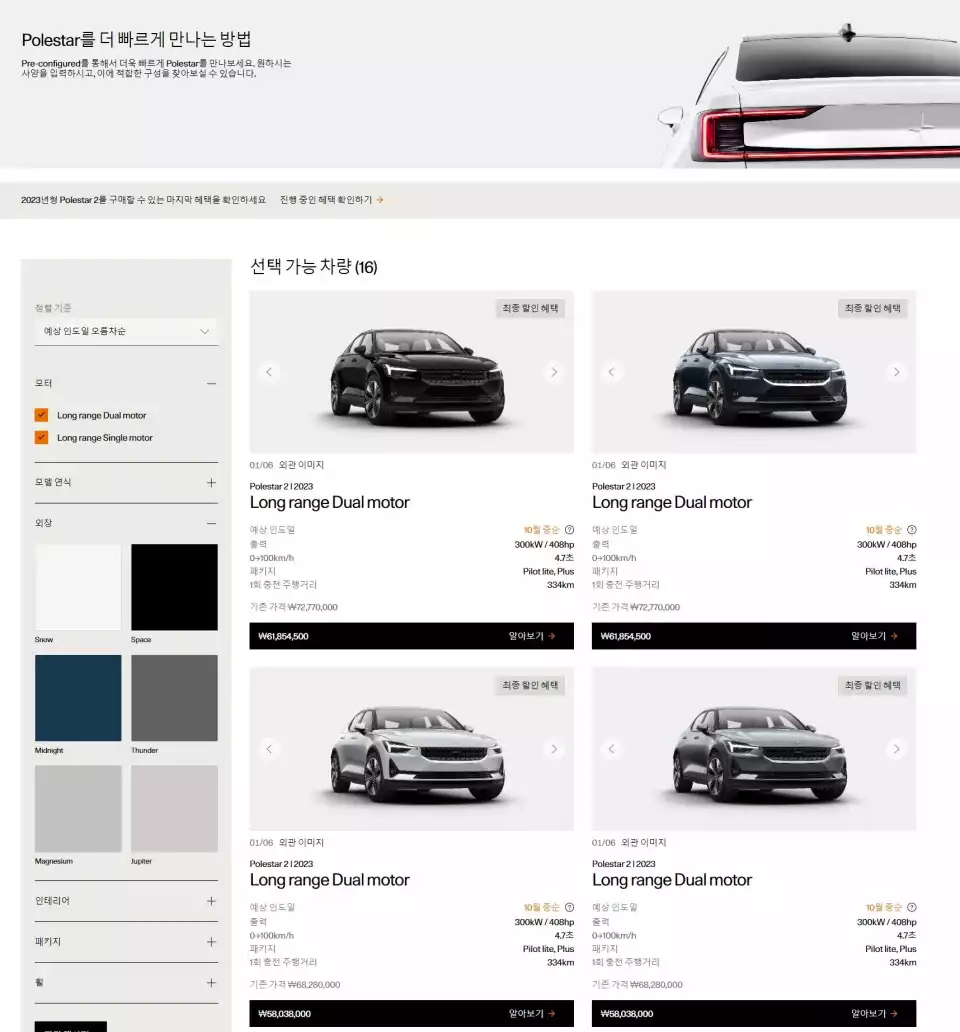Select the Snow exterior color swatch

(x=78, y=587)
